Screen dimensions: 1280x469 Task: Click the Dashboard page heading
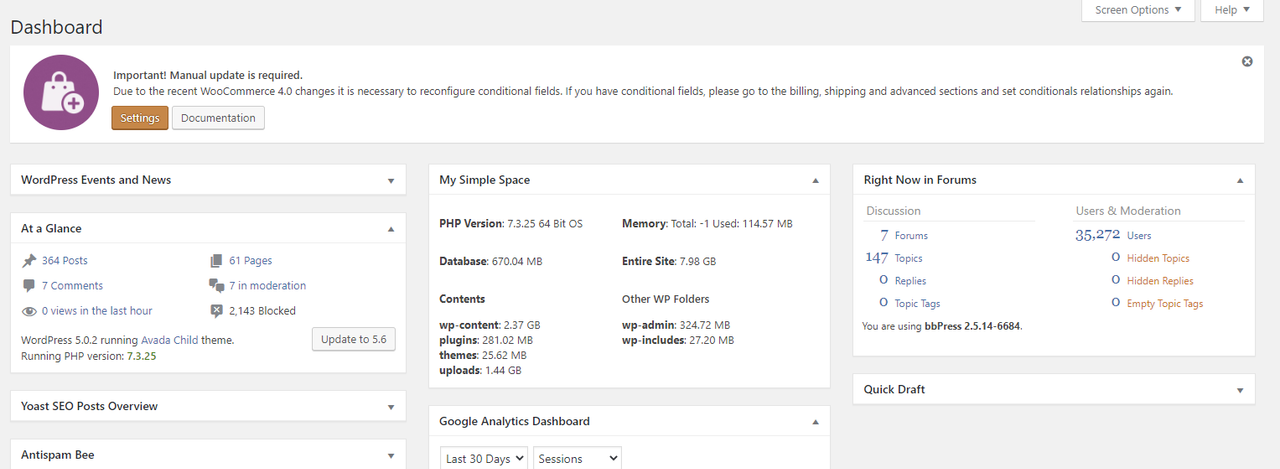coord(56,27)
